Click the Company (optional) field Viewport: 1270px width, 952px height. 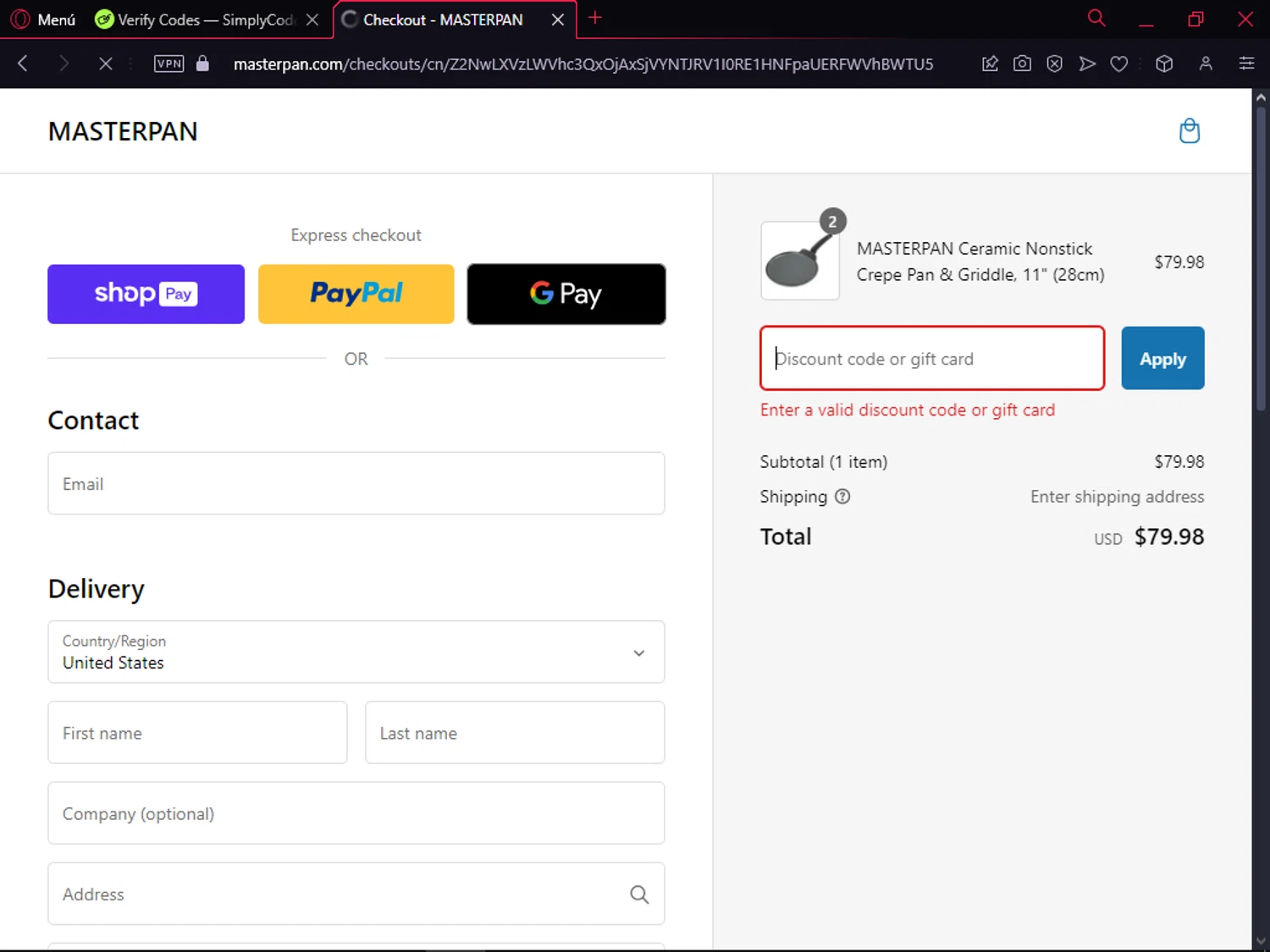[x=356, y=813]
